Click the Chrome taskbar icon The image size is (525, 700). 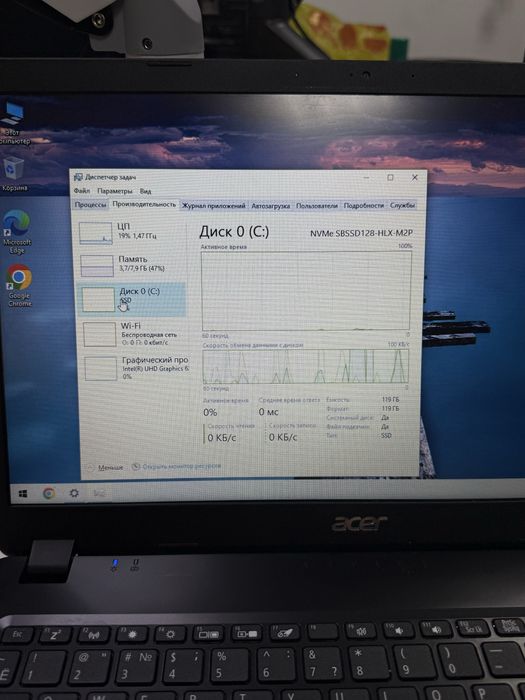(x=49, y=493)
